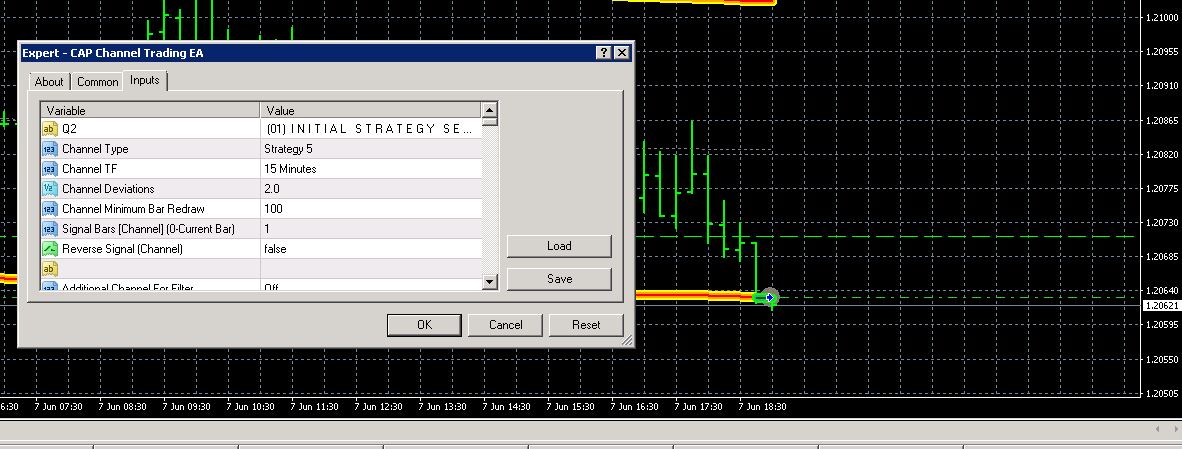Switch to the Common tab
Viewport: 1182px width, 449px height.
pyautogui.click(x=97, y=81)
